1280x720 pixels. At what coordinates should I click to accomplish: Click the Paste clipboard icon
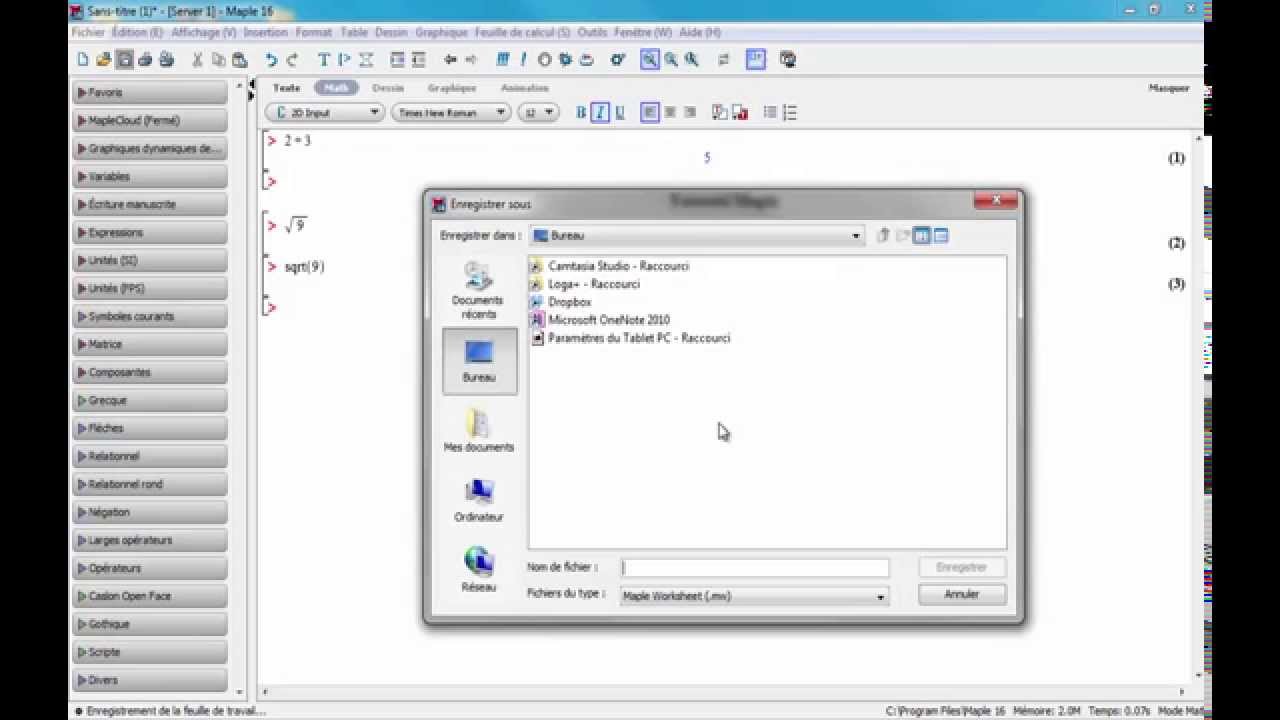(x=239, y=60)
